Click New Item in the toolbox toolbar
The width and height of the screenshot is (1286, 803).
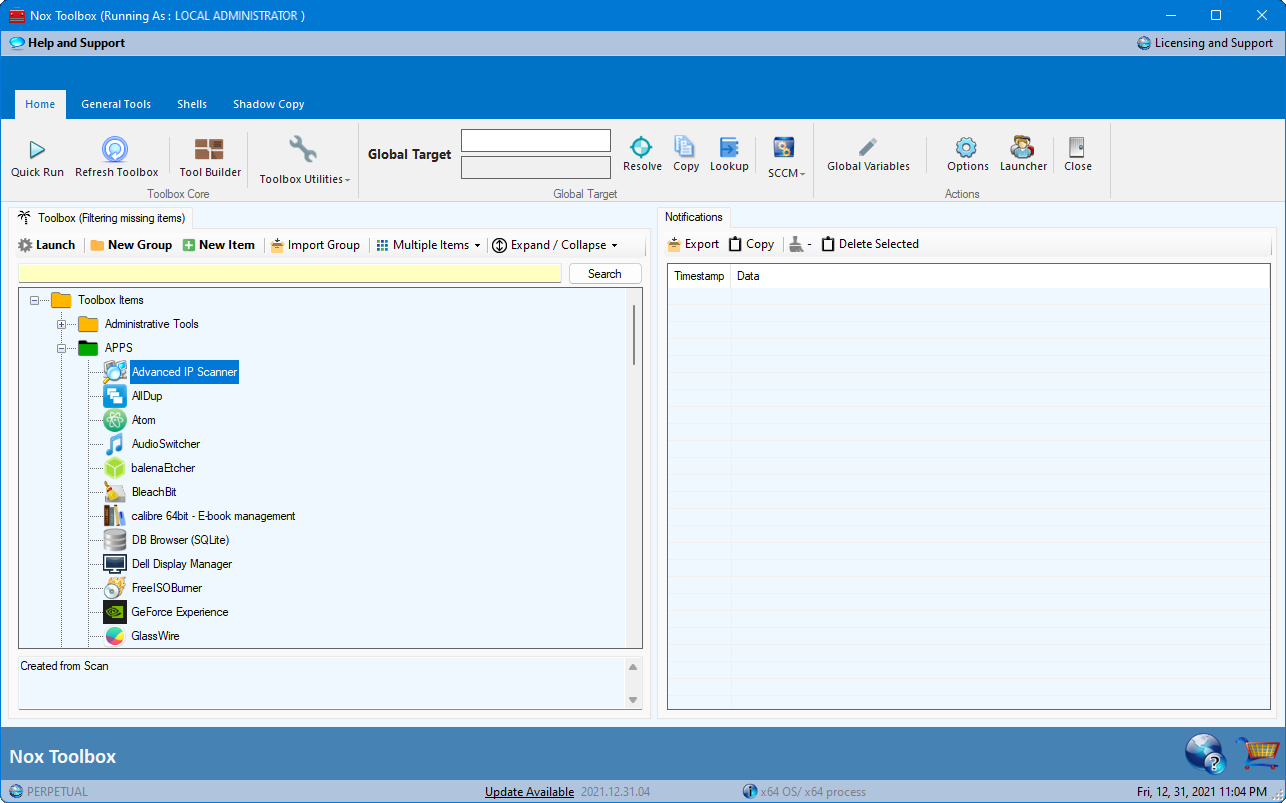coord(219,245)
